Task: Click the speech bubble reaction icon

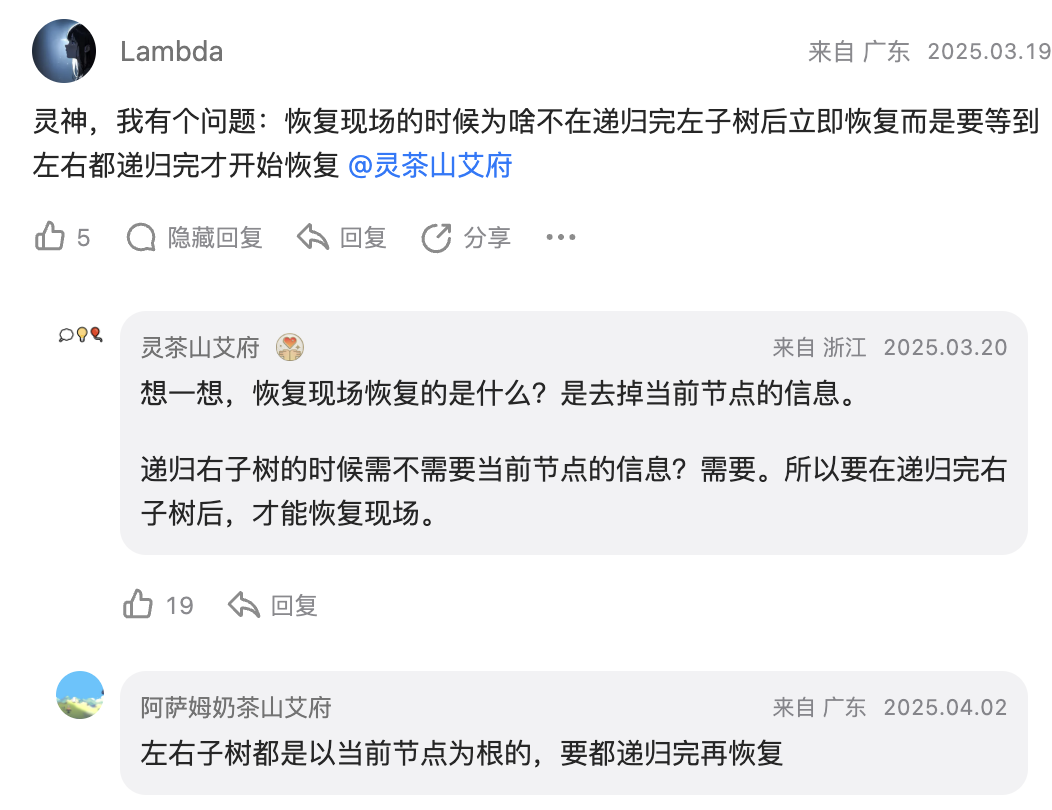Action: pos(64,336)
